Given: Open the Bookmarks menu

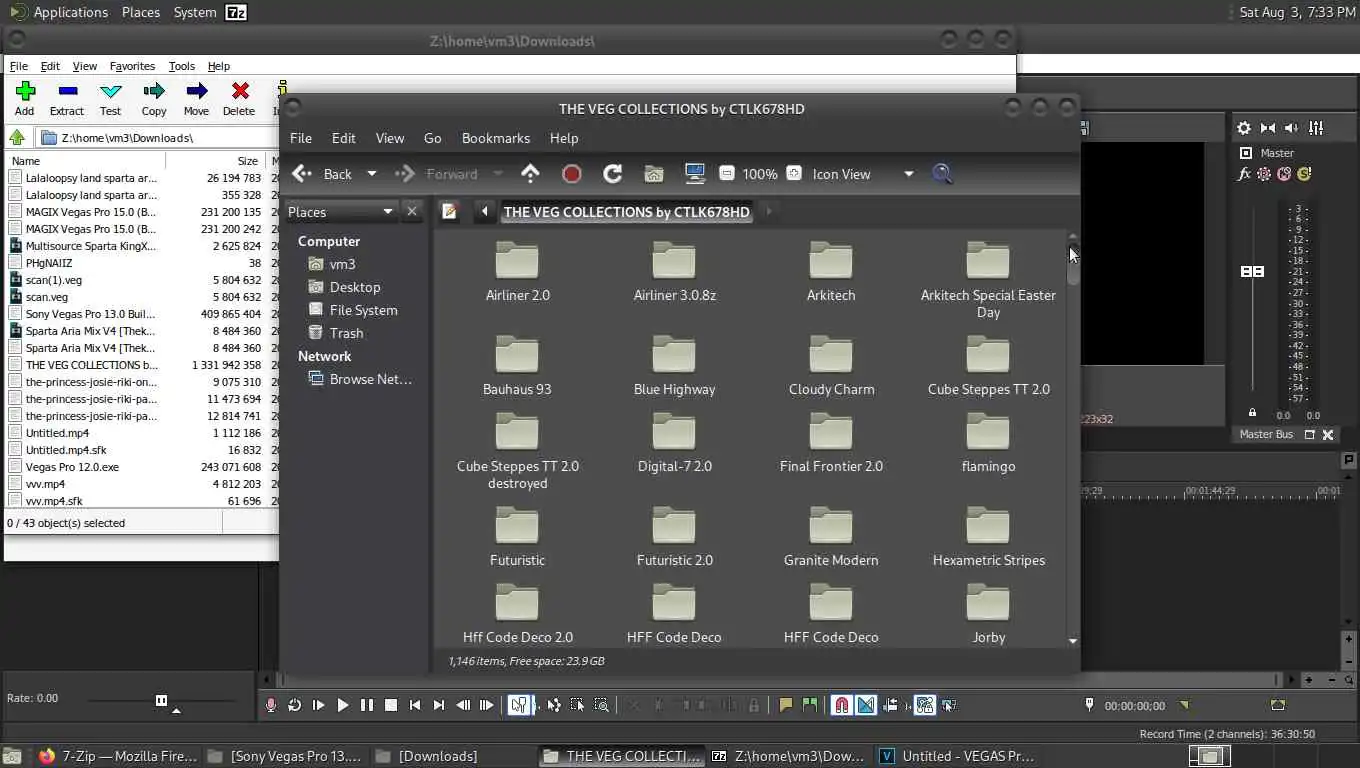Looking at the screenshot, I should tap(496, 138).
